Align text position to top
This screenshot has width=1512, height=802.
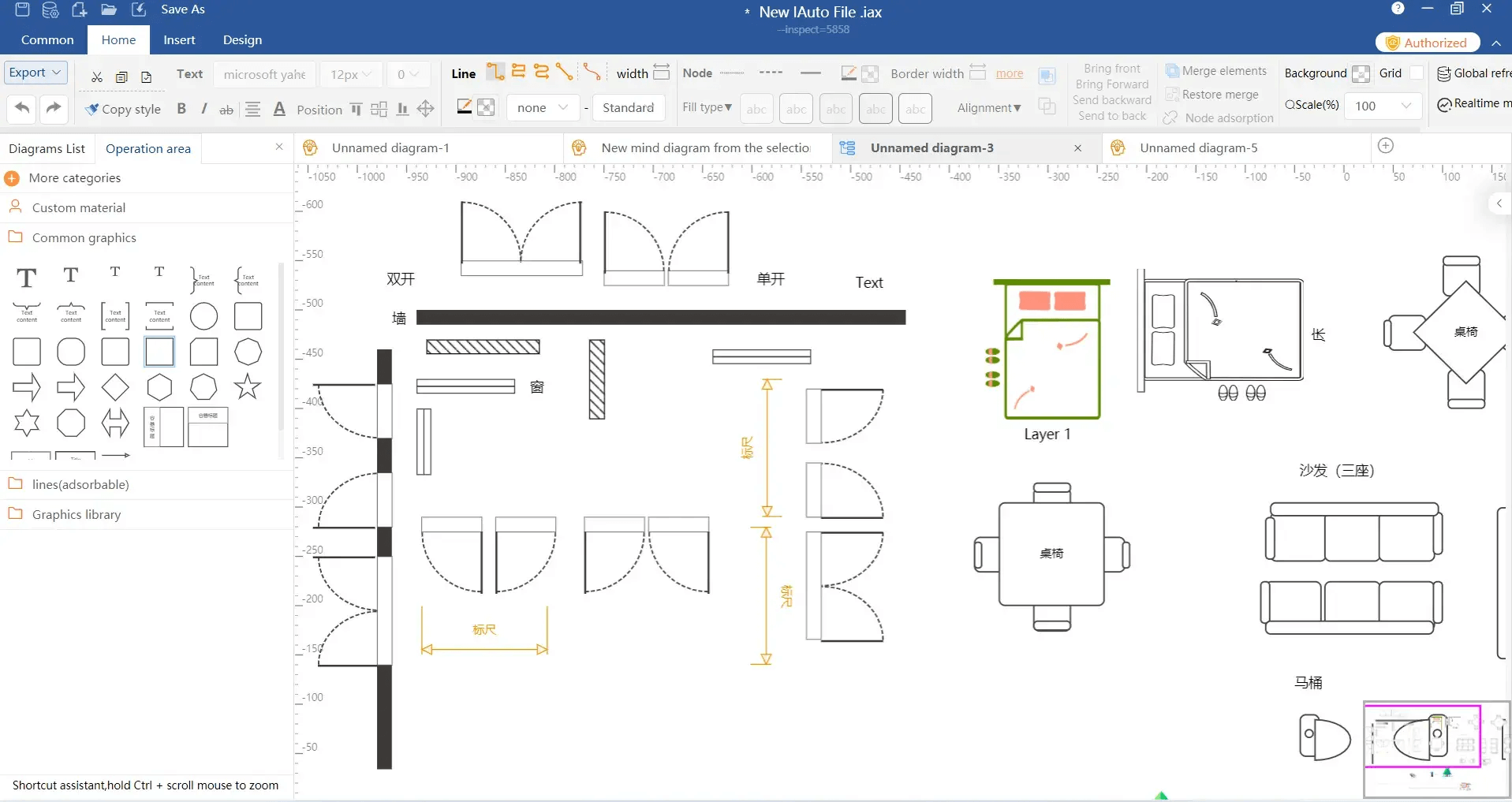[356, 109]
